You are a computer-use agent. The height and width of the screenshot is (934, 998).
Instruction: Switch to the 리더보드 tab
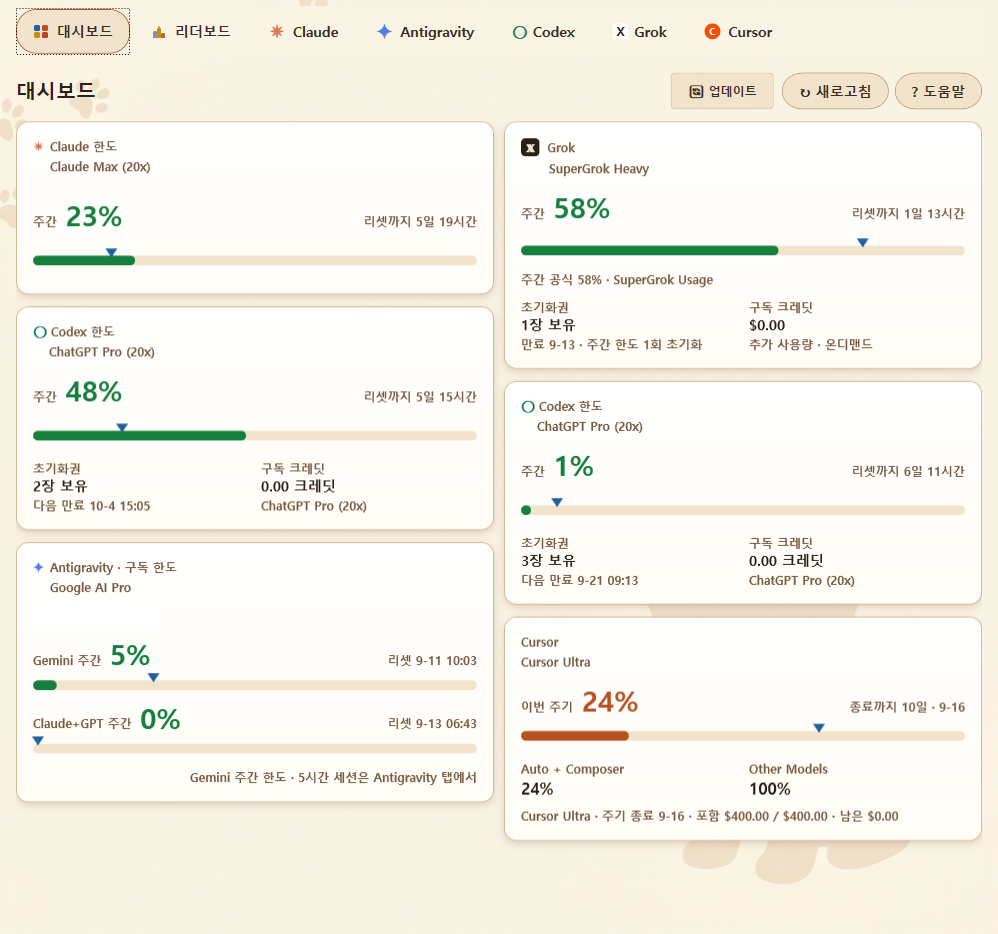point(191,32)
